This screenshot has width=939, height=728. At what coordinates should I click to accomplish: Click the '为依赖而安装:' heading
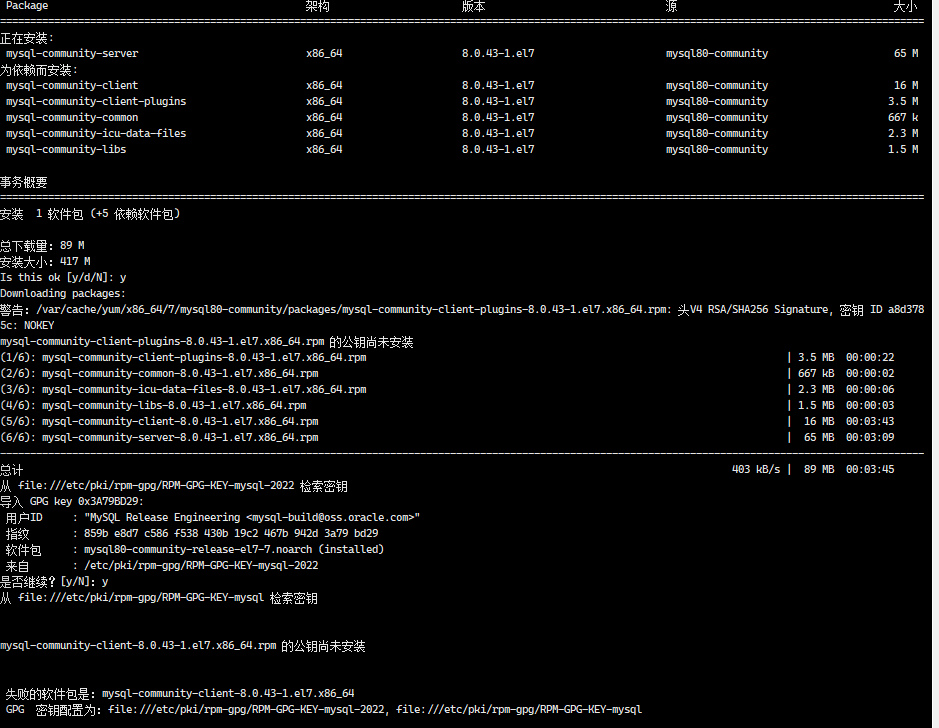[x=39, y=70]
